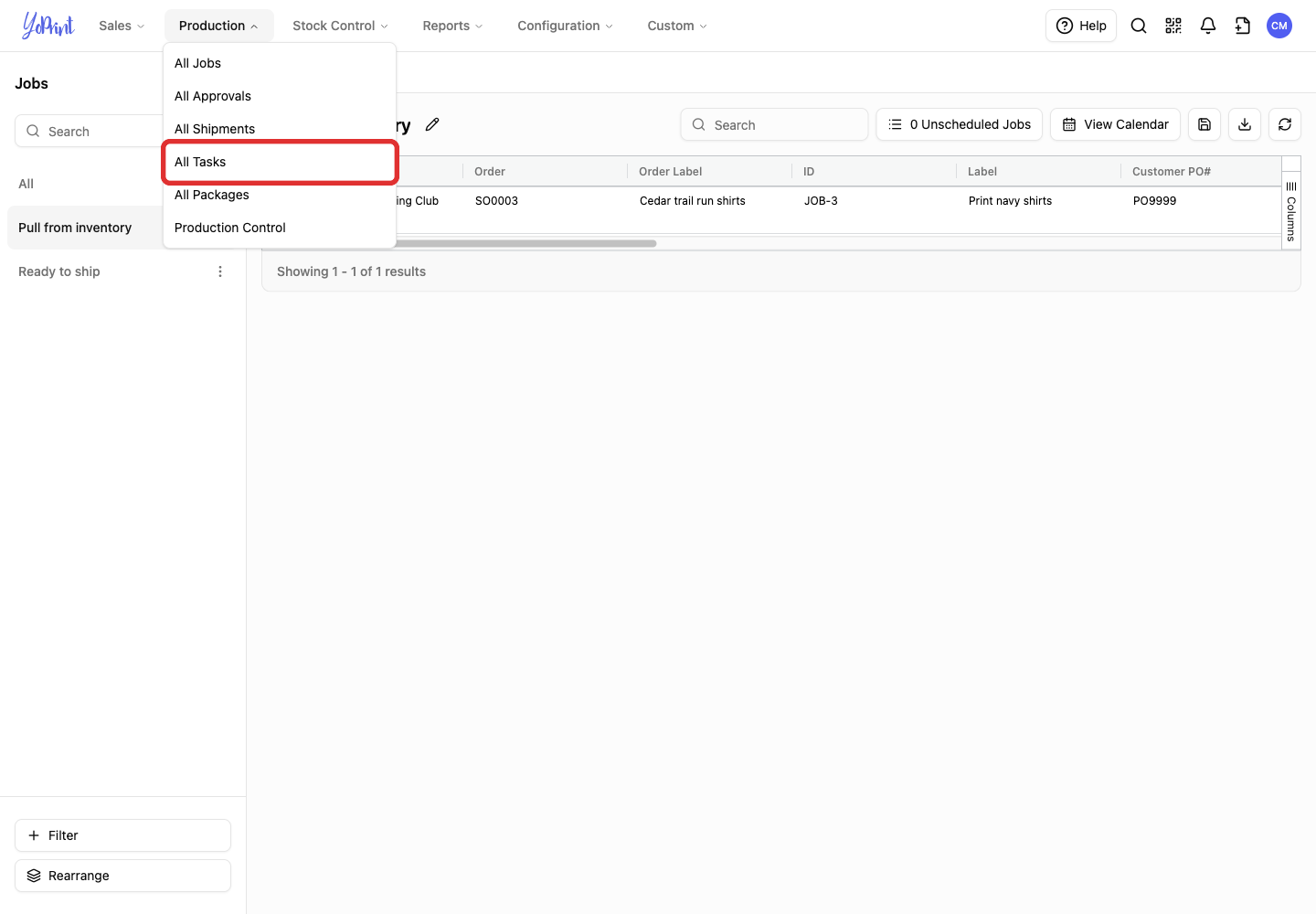Click the horizontal table scrollbar
This screenshot has width=1316, height=914.
point(525,243)
